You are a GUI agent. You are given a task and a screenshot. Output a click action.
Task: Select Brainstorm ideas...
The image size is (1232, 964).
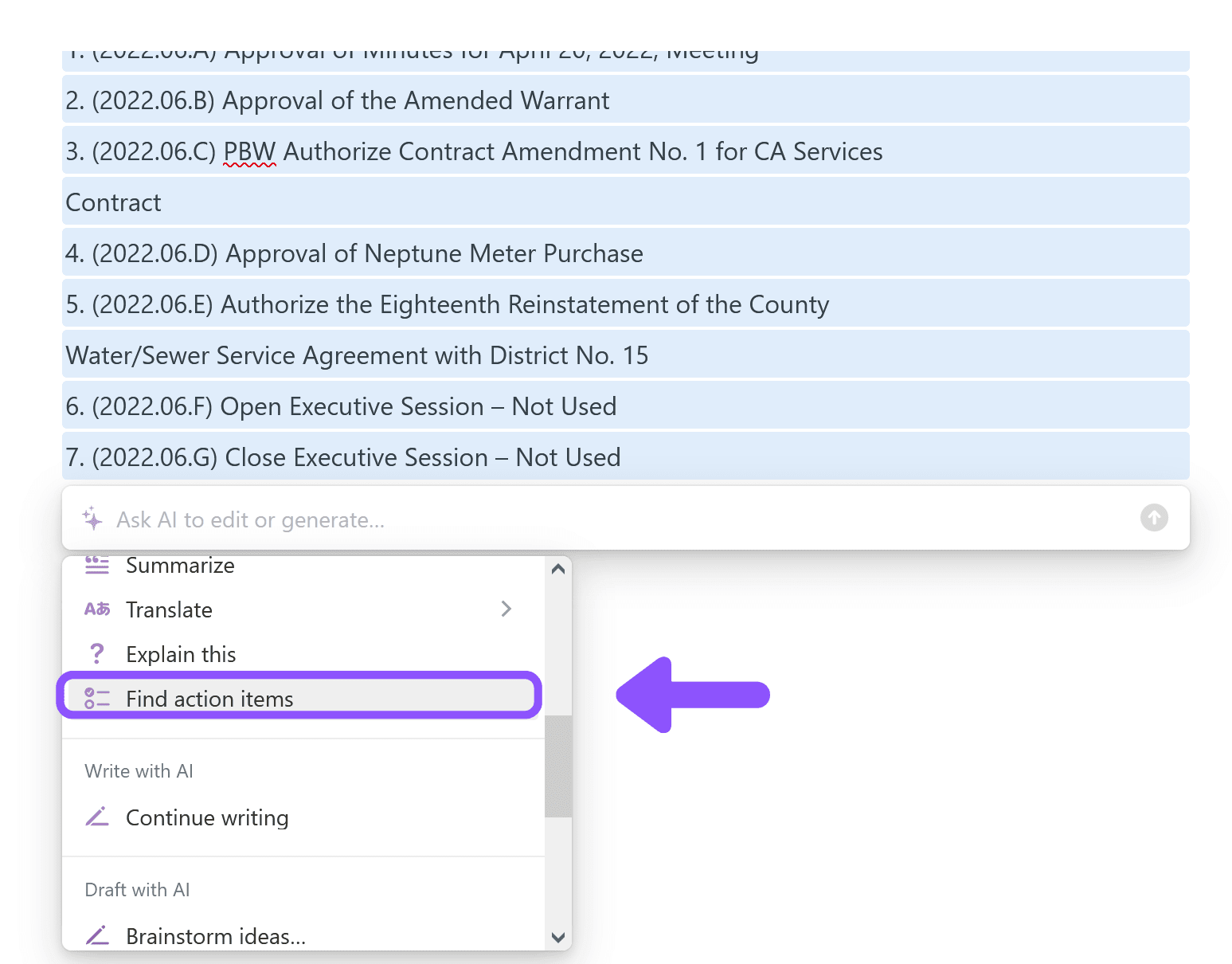pyautogui.click(x=303, y=935)
